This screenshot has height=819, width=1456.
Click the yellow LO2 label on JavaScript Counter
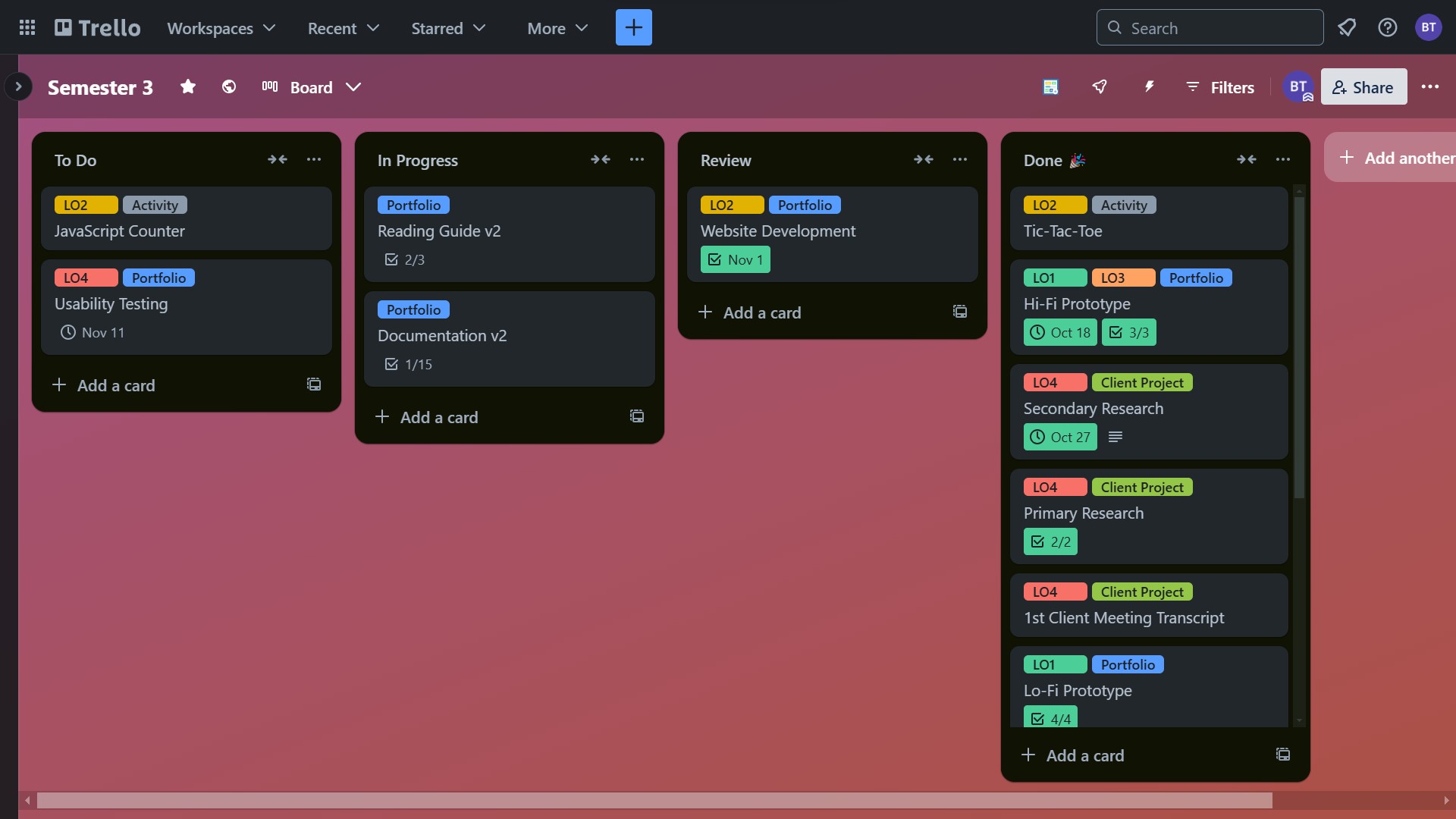pos(86,205)
